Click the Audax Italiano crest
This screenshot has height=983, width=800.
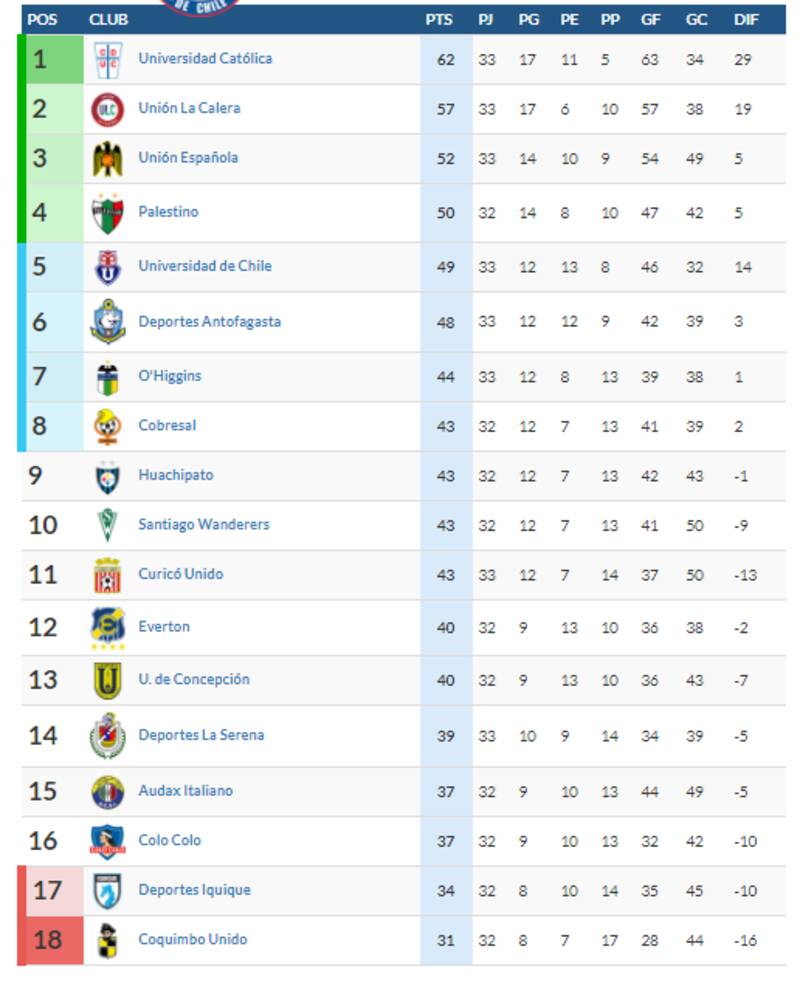(108, 791)
